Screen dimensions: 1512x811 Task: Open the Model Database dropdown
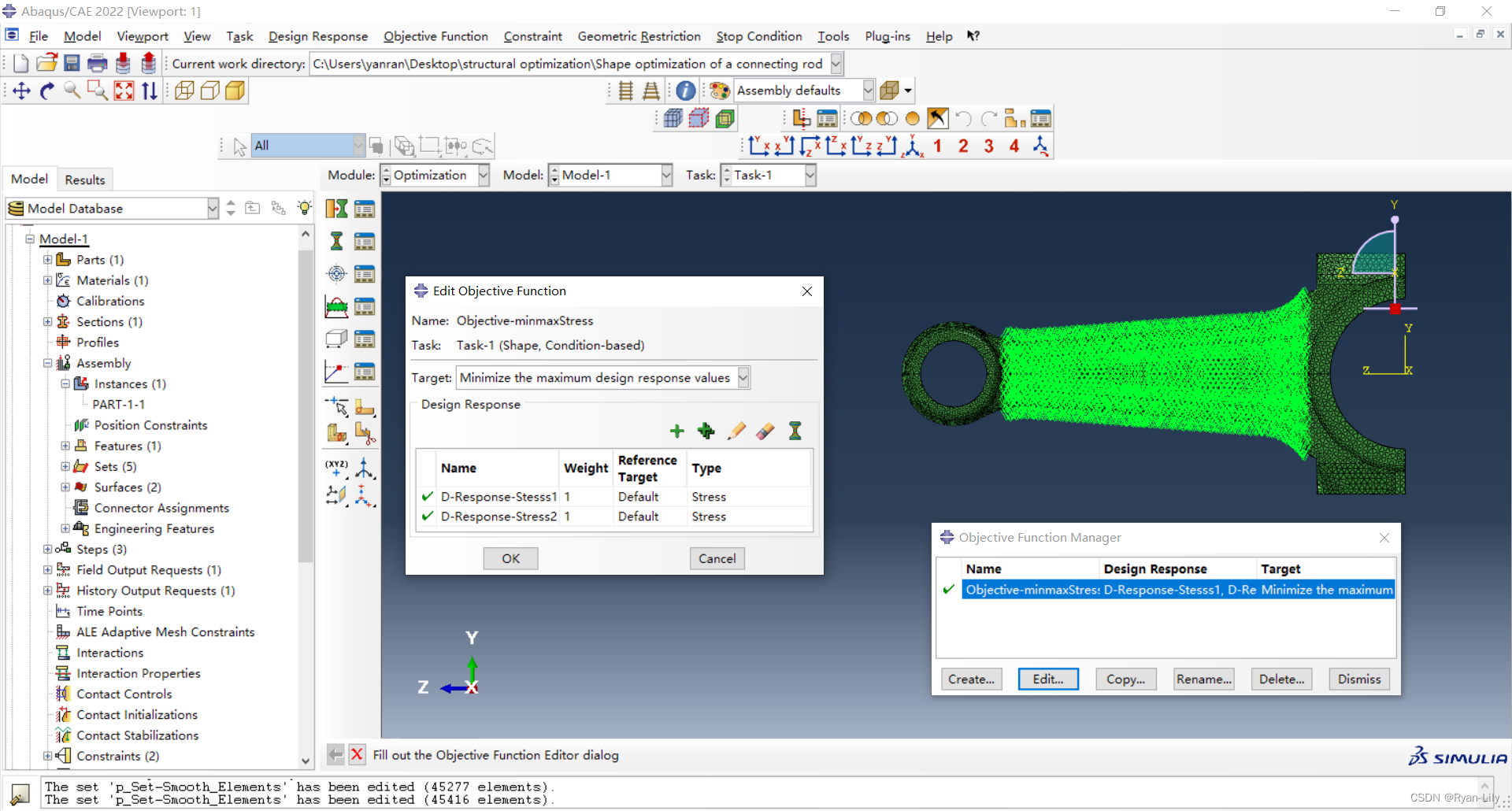[x=213, y=208]
